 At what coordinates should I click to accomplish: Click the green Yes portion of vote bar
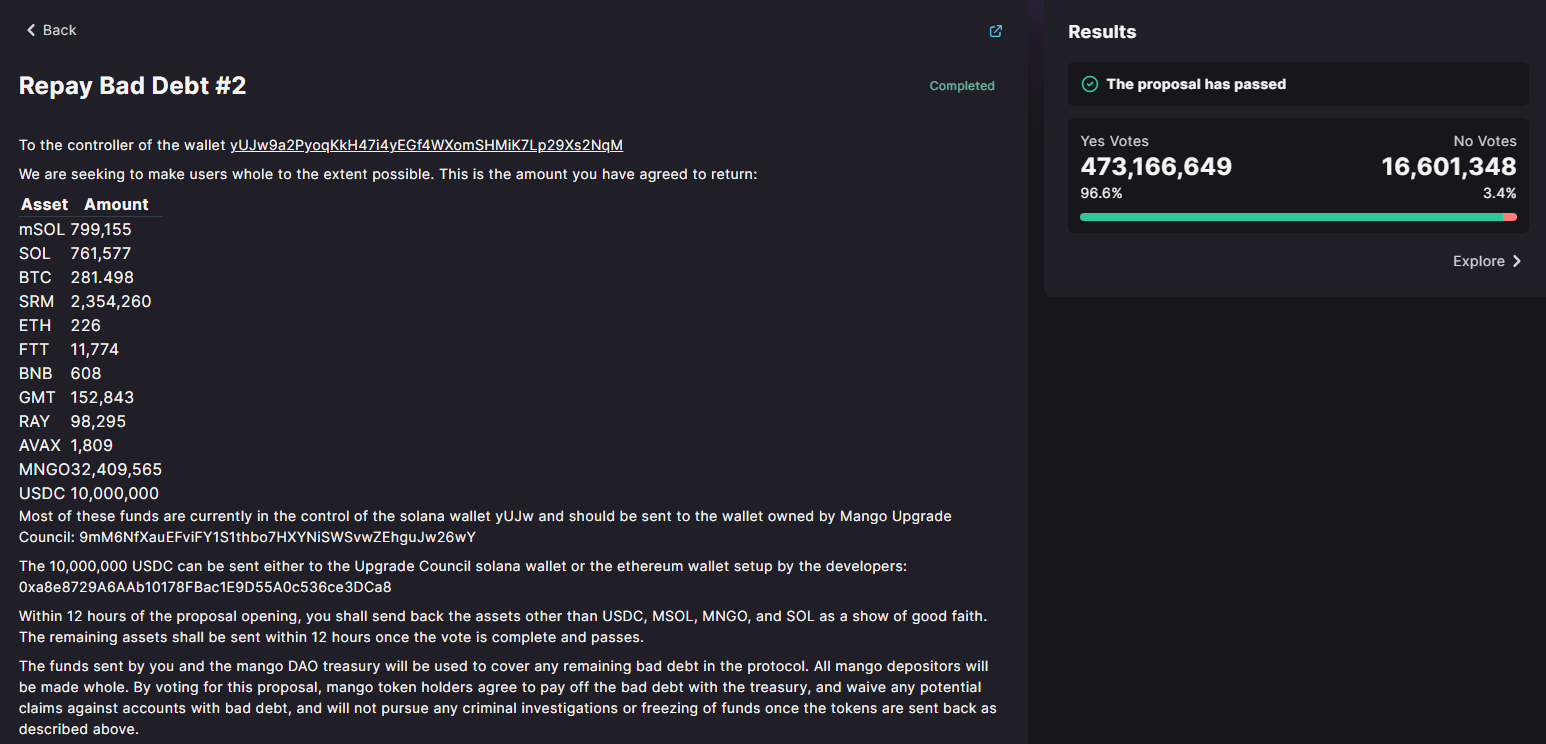point(1290,217)
